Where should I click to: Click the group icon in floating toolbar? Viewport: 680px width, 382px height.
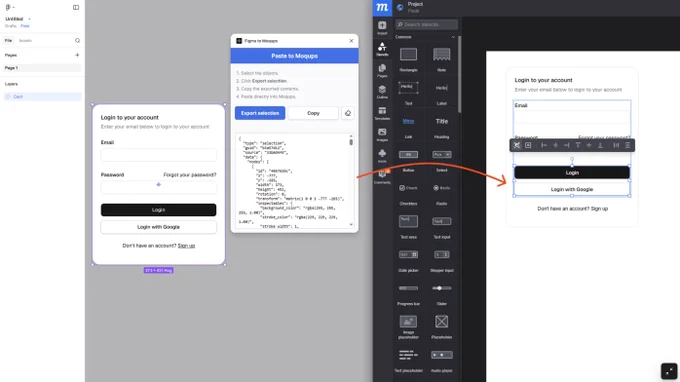528,145
